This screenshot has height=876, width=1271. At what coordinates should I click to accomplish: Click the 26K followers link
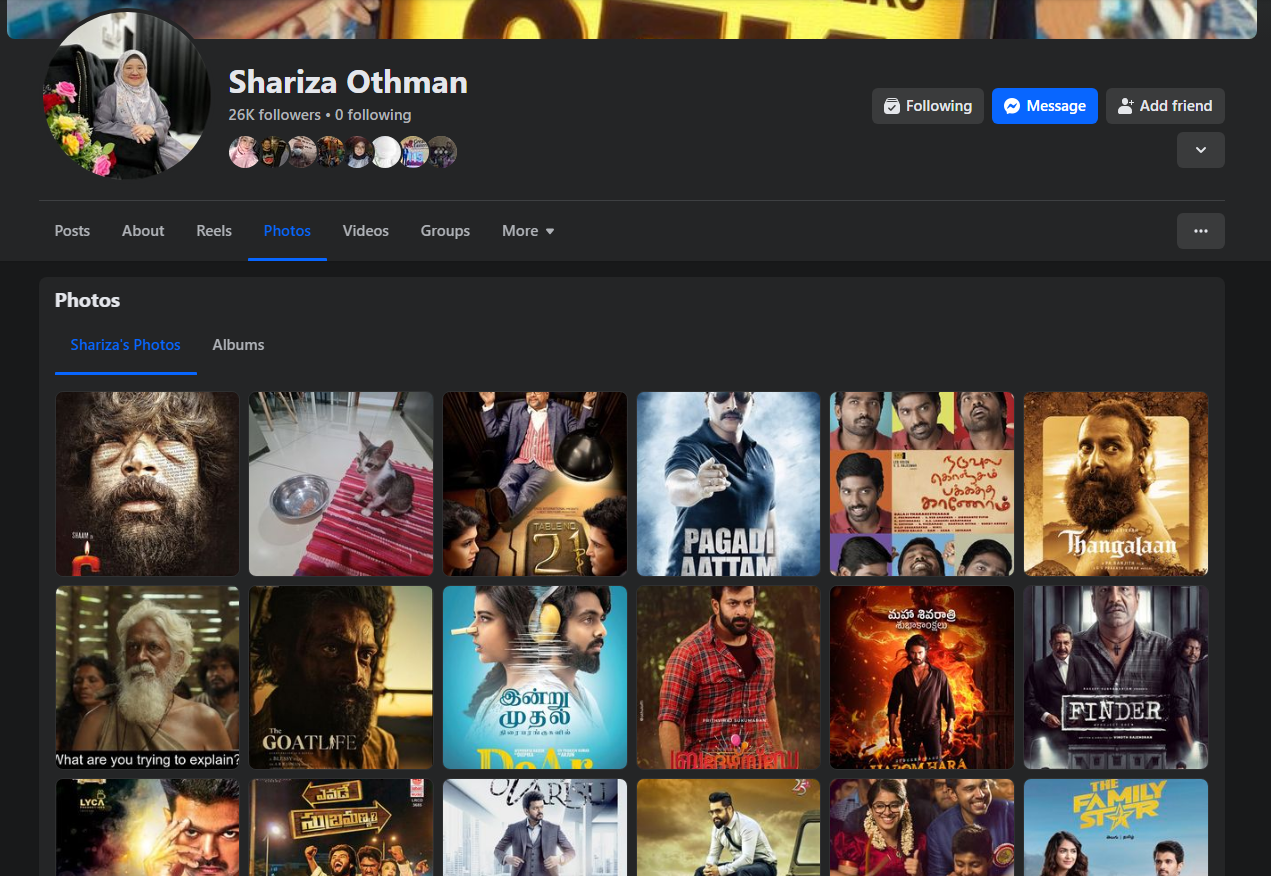[275, 115]
